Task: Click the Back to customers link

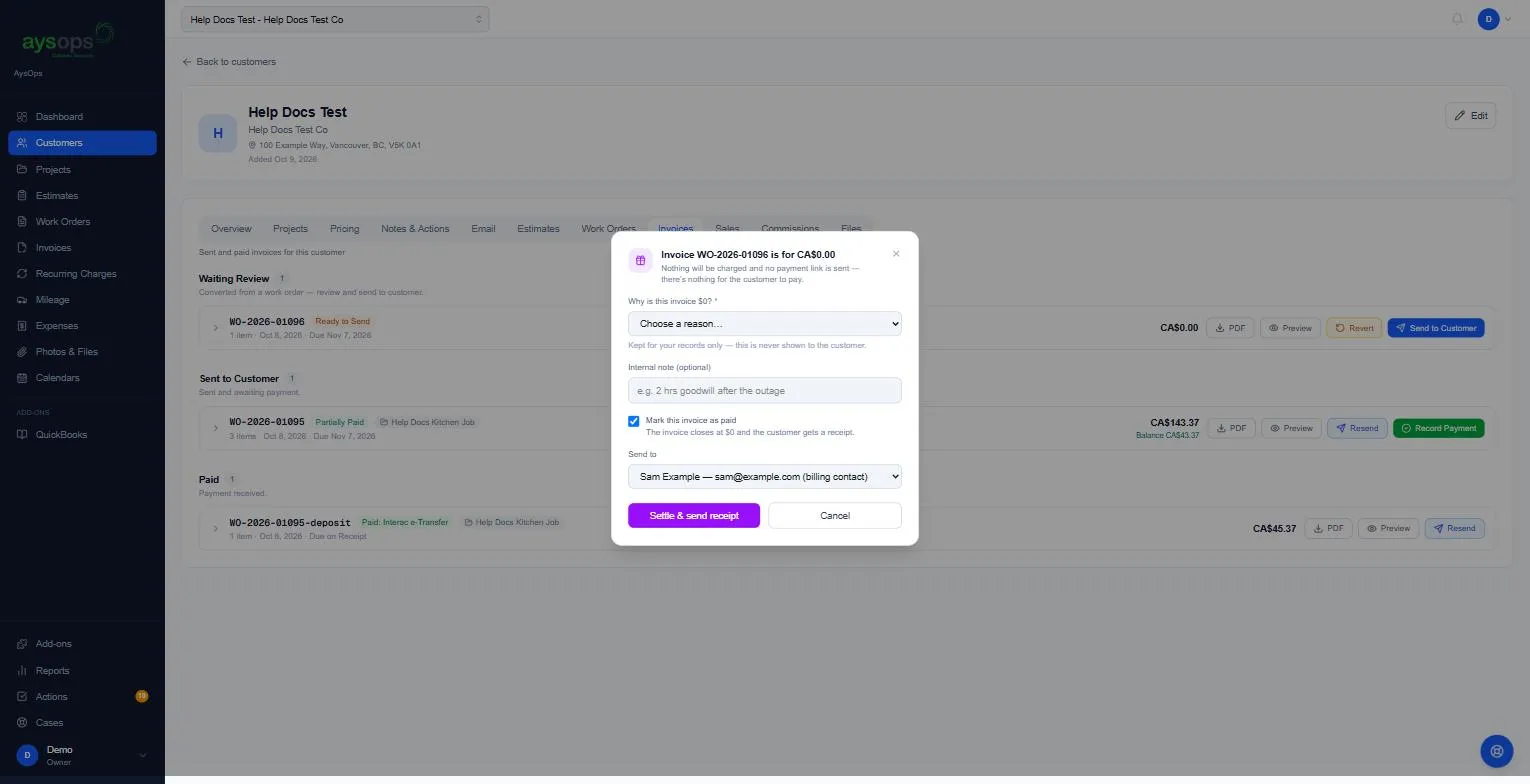Action: [229, 62]
